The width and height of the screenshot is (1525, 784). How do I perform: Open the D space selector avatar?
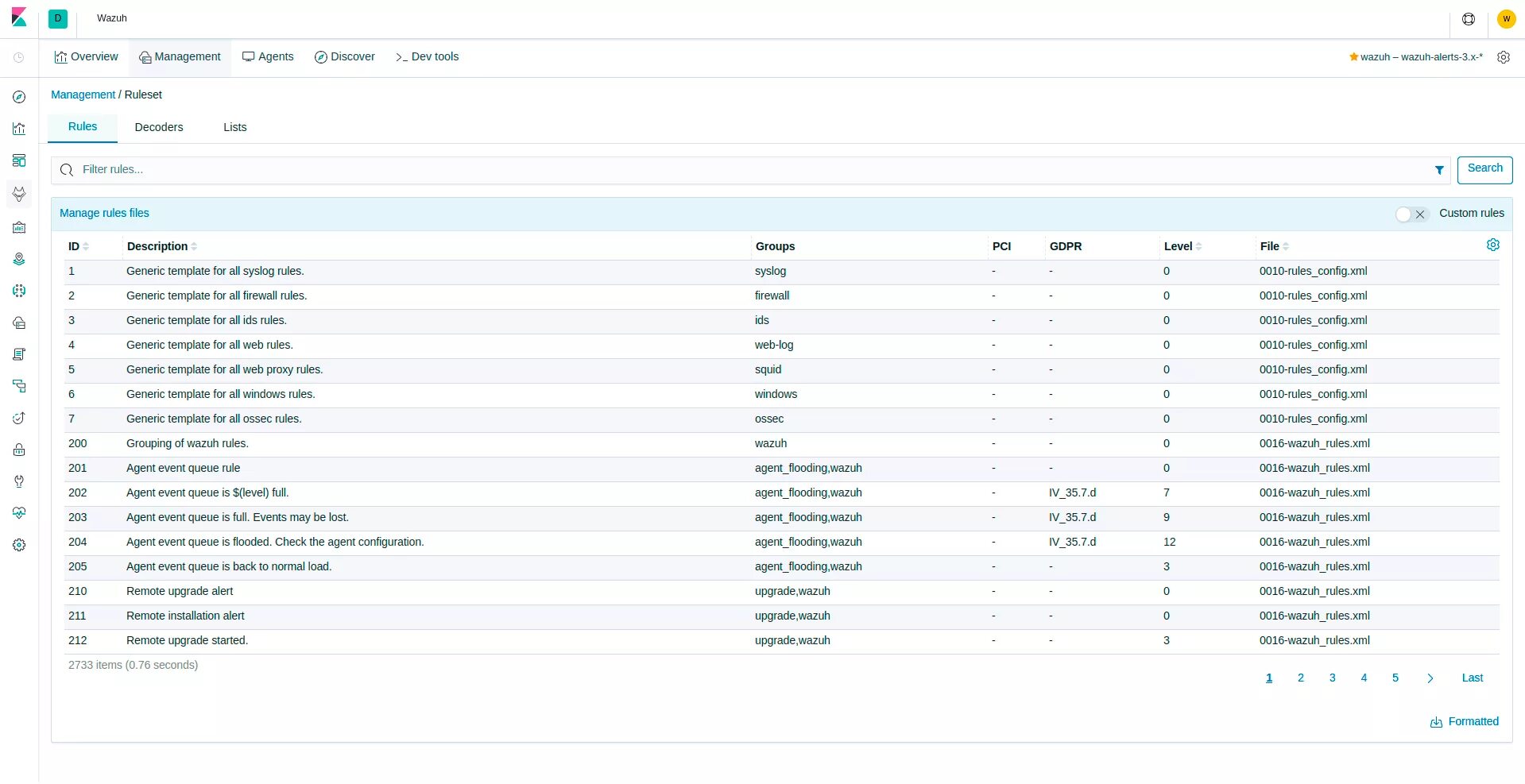click(x=58, y=18)
